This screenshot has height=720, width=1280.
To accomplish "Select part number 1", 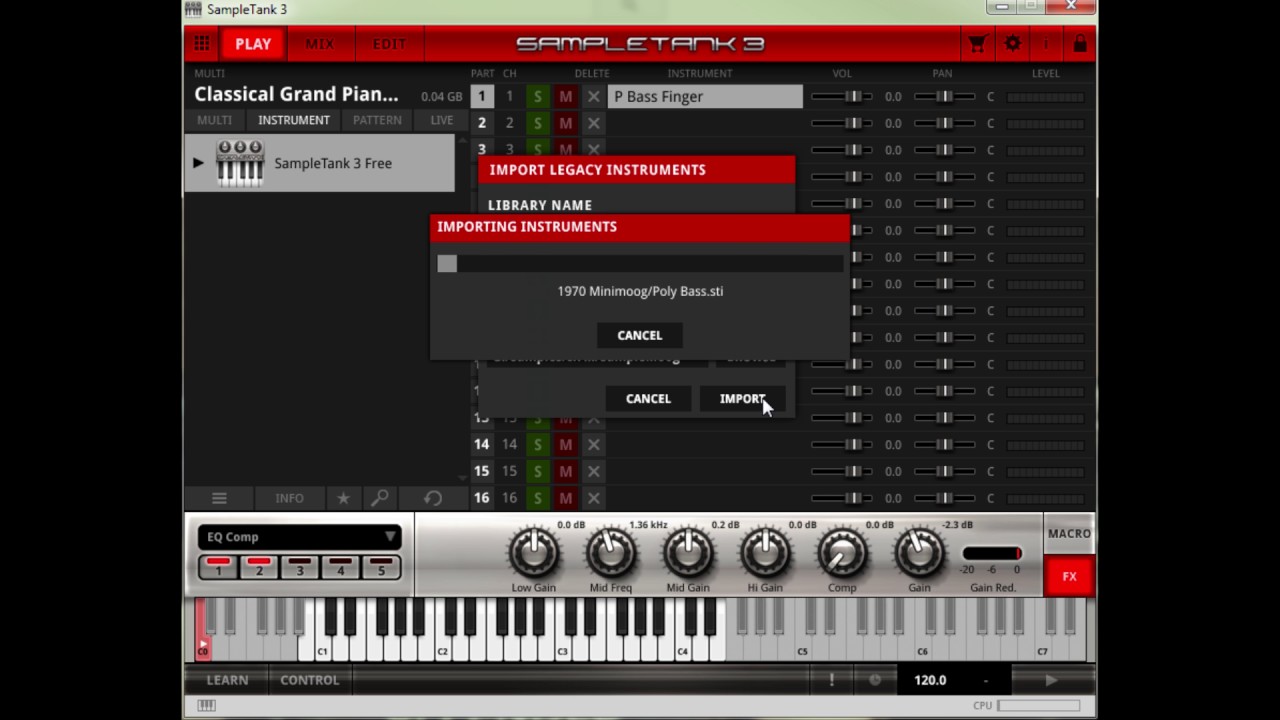I will 481,97.
